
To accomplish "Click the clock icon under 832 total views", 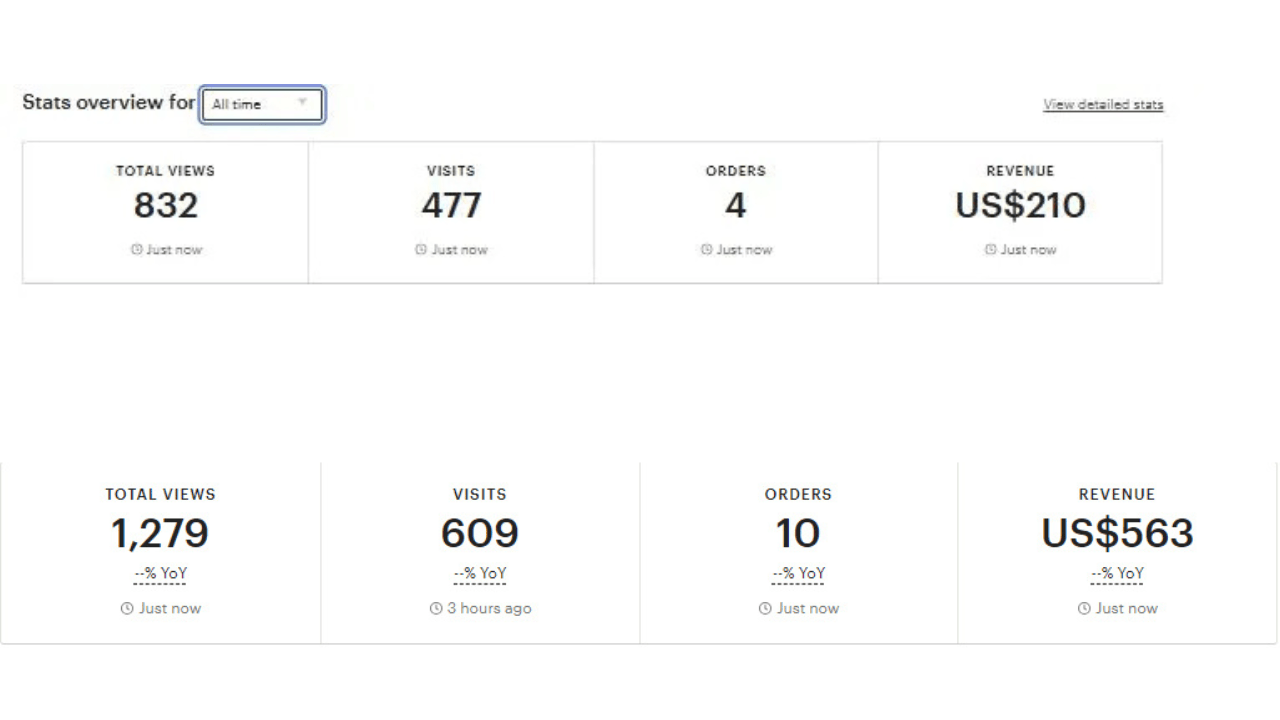I will pos(137,250).
